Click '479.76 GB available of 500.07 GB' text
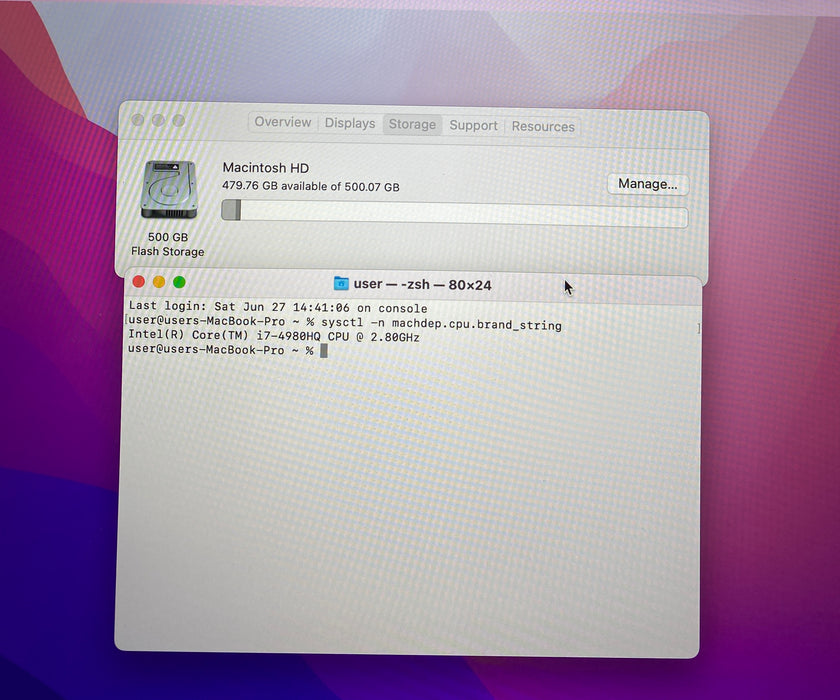This screenshot has width=840, height=700. coord(311,186)
